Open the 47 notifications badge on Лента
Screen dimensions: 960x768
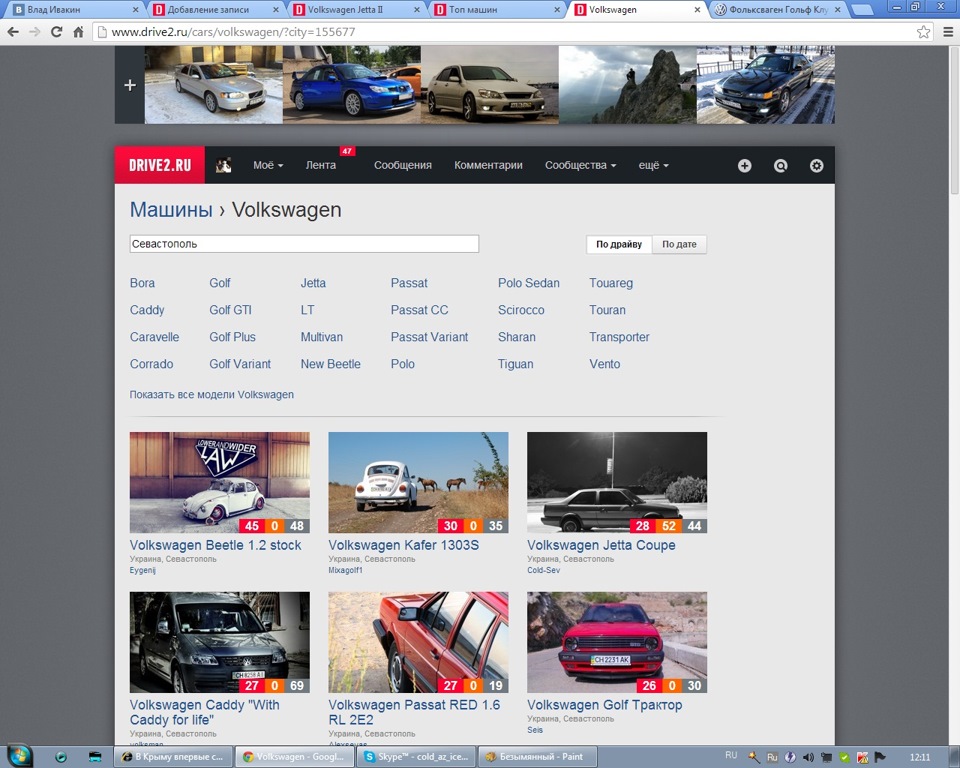tap(347, 151)
